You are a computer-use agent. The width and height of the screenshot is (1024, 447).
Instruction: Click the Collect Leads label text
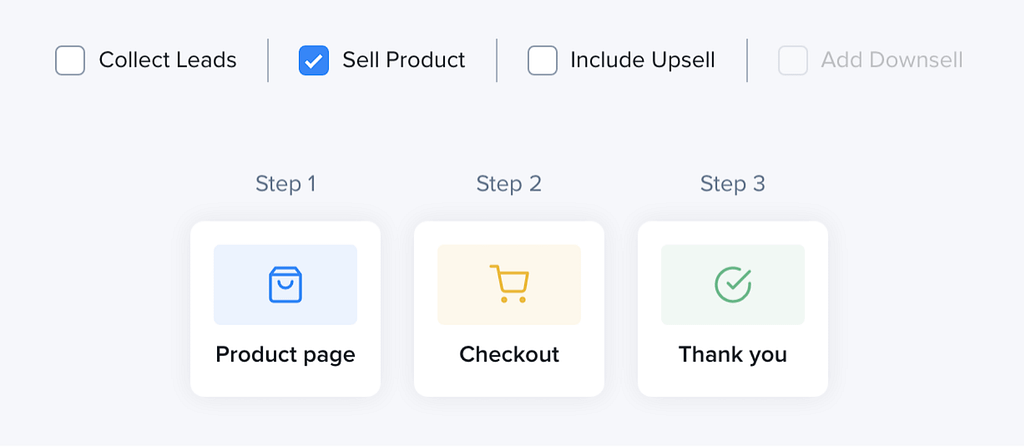[168, 60]
